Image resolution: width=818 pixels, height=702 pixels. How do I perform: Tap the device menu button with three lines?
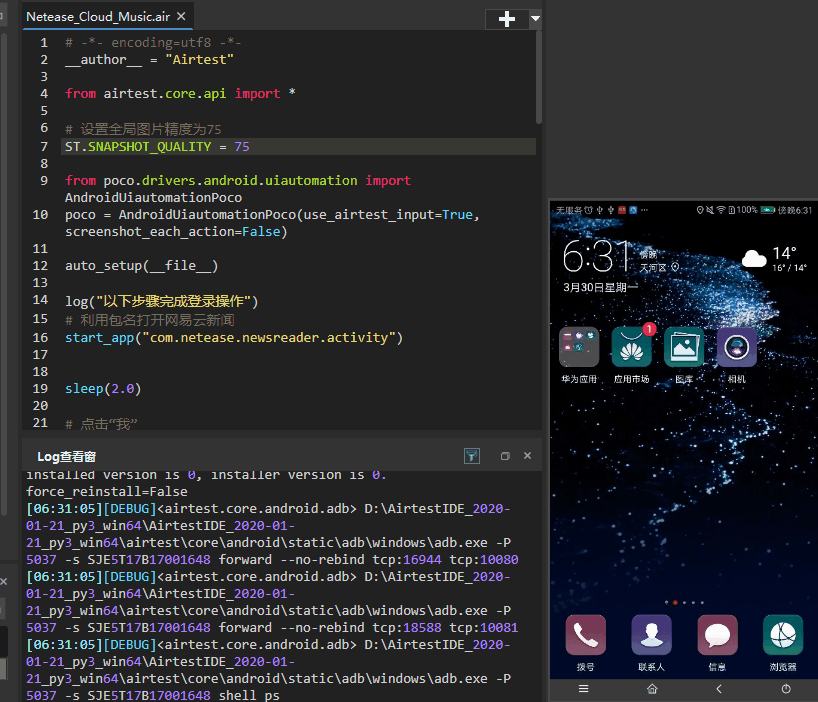click(583, 689)
